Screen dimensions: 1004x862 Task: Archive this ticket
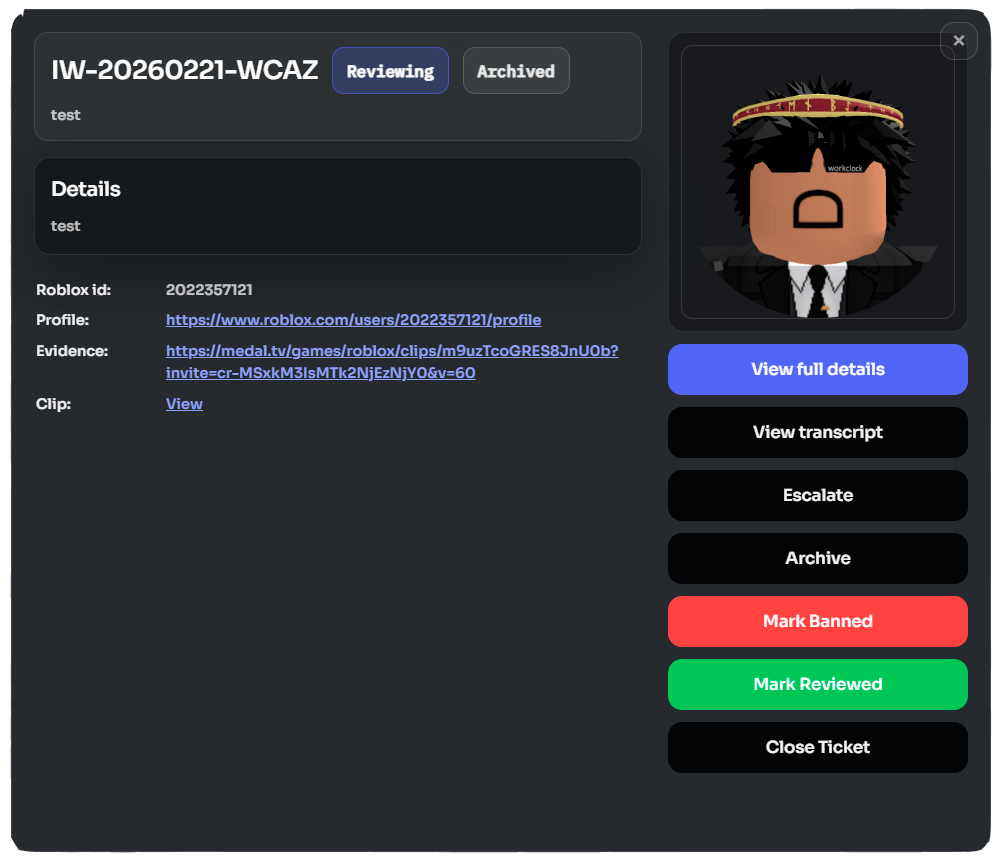pyautogui.click(x=817, y=558)
